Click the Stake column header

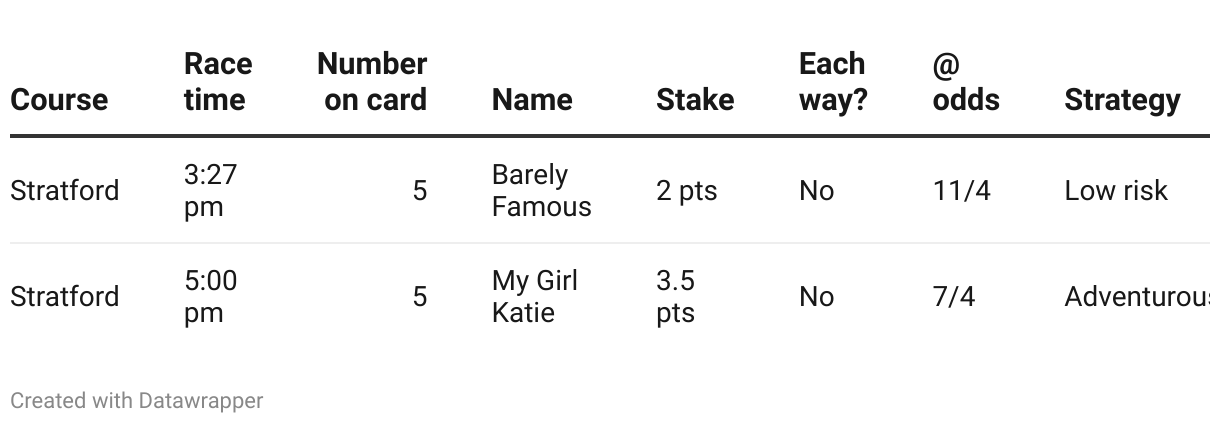(x=695, y=100)
